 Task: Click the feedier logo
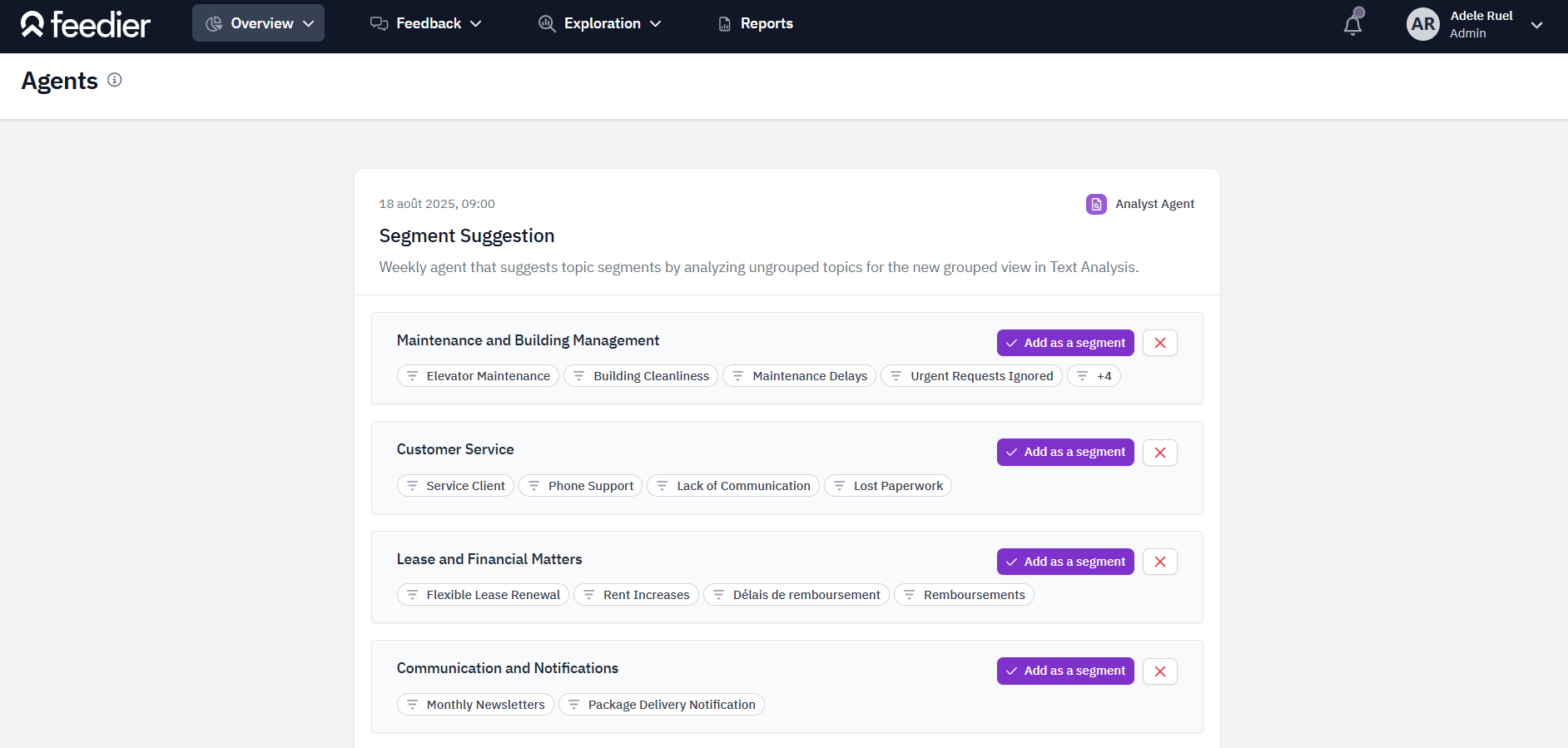(x=86, y=24)
